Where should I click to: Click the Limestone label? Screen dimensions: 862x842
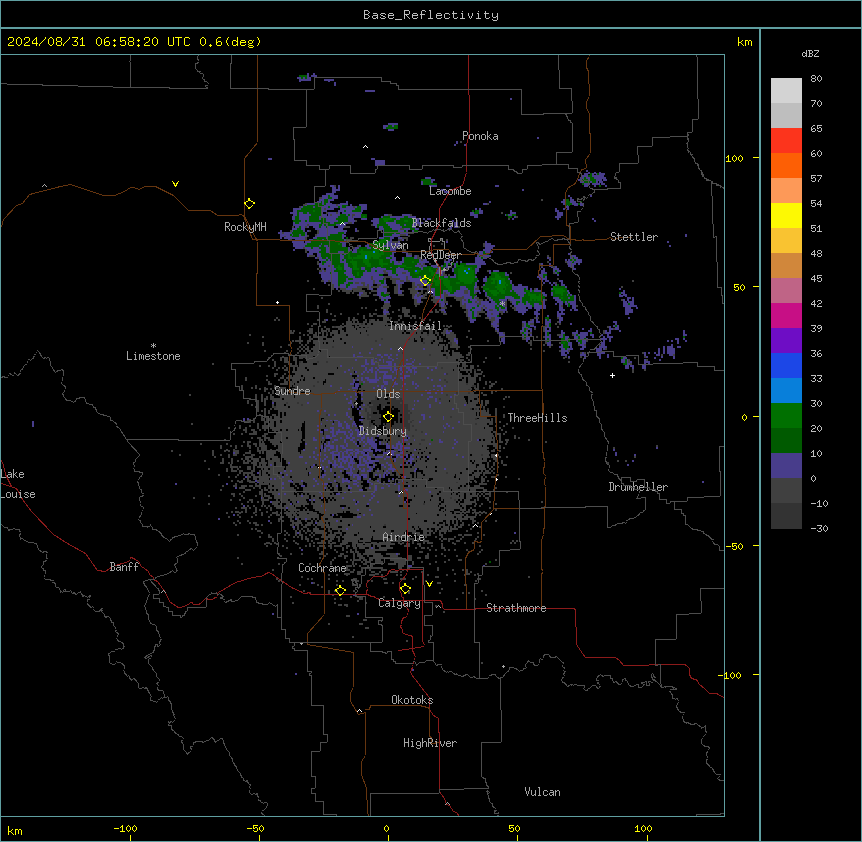click(x=153, y=356)
